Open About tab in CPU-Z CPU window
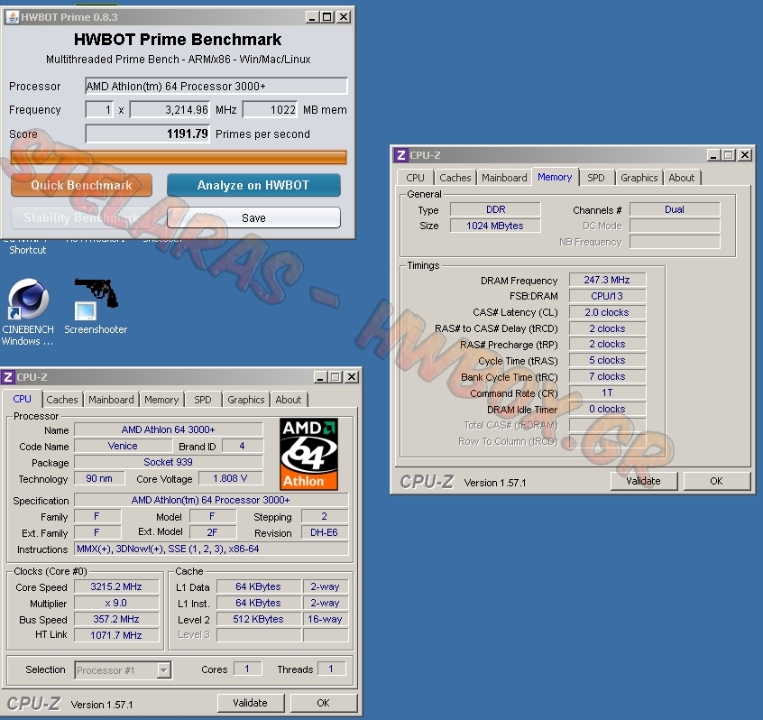The width and height of the screenshot is (763, 720). [289, 400]
